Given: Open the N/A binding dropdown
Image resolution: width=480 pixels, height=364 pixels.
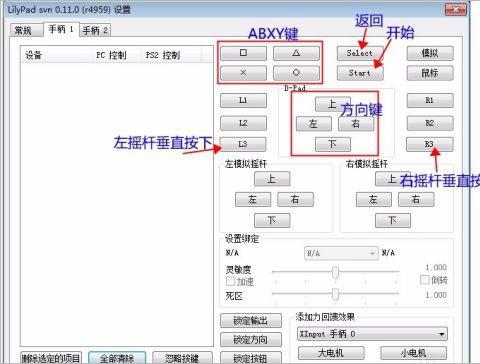Looking at the screenshot, I should tap(341, 253).
